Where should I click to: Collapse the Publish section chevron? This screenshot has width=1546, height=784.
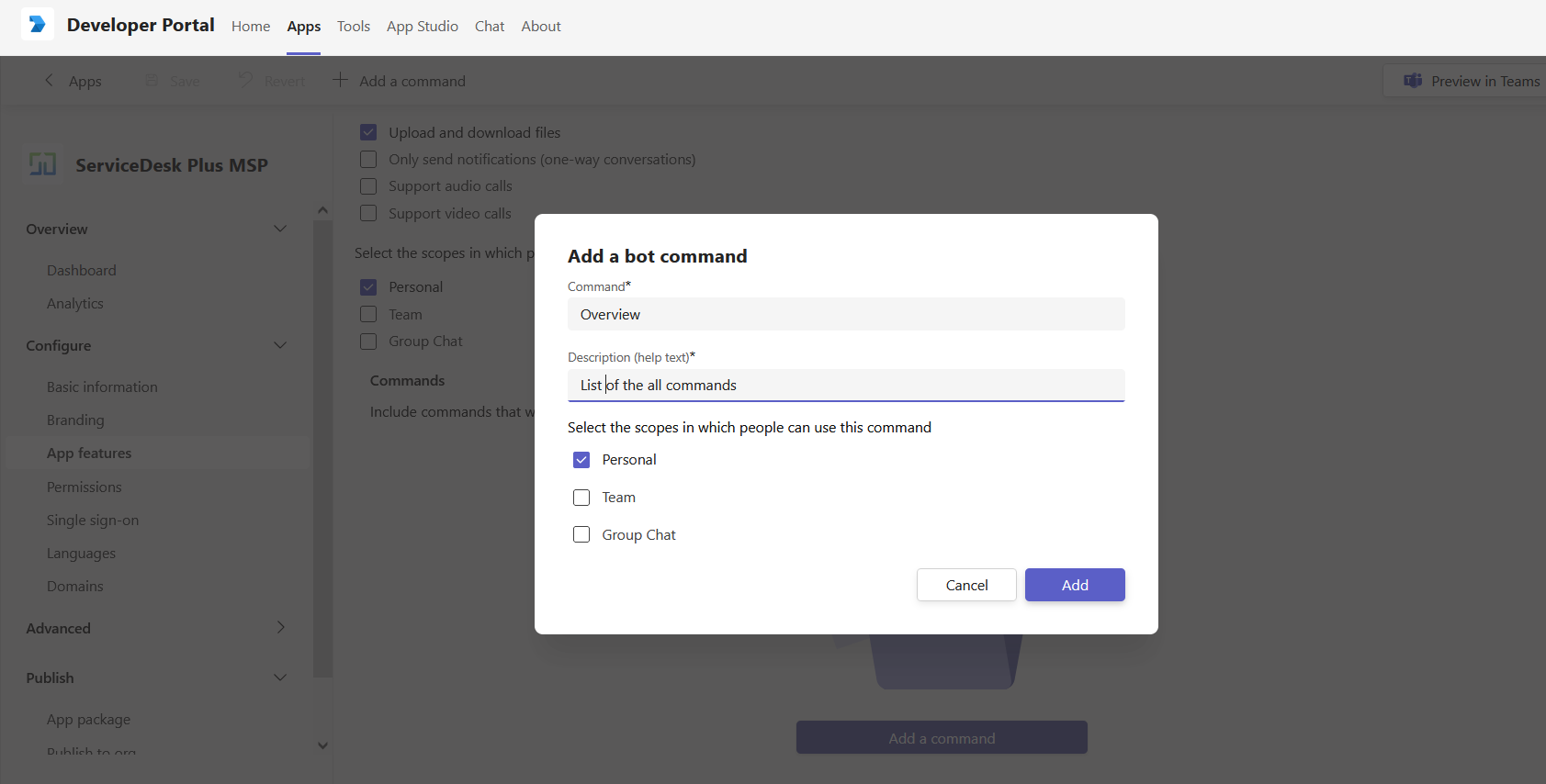pos(280,678)
